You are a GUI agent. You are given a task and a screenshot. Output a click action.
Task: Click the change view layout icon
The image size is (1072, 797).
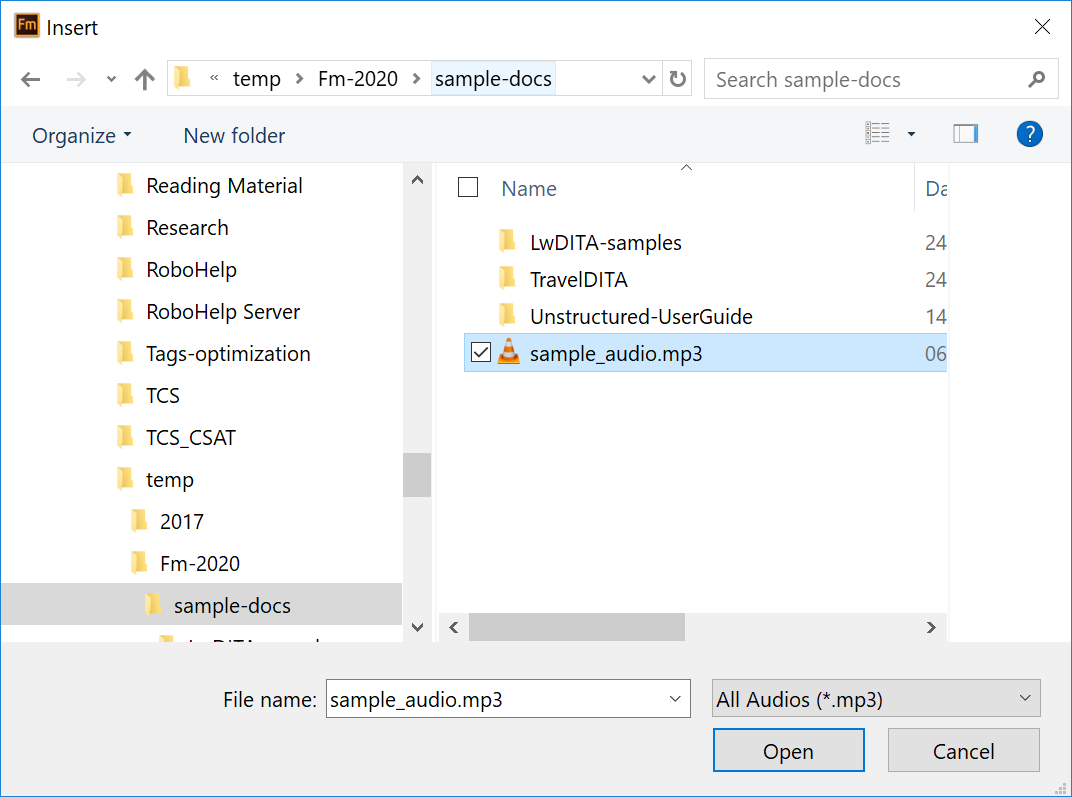(878, 134)
